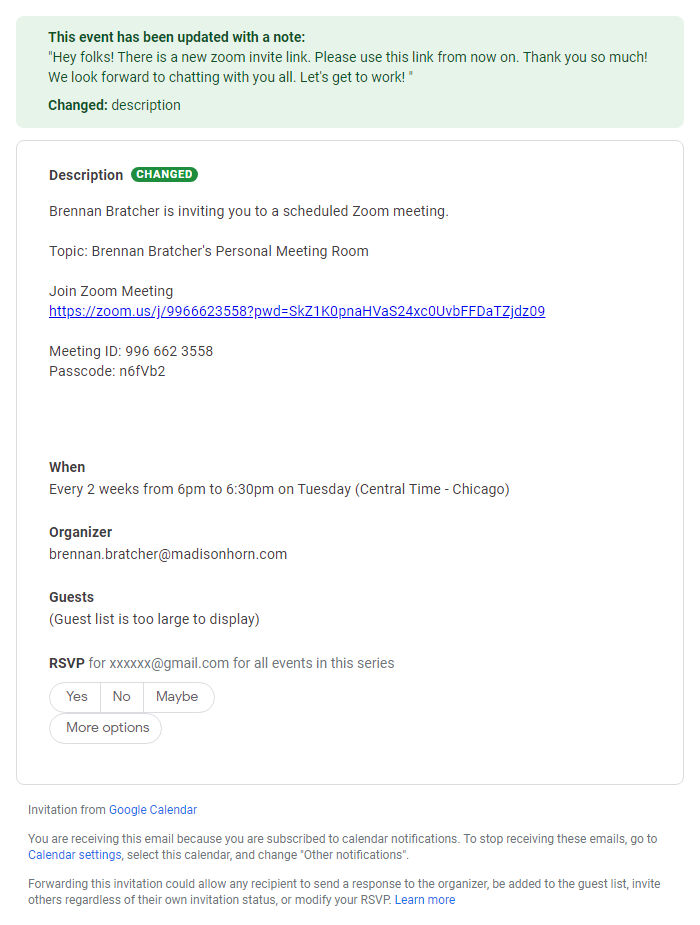The height and width of the screenshot is (925, 700).
Task: Click the green CHANGED badge
Action: point(164,174)
